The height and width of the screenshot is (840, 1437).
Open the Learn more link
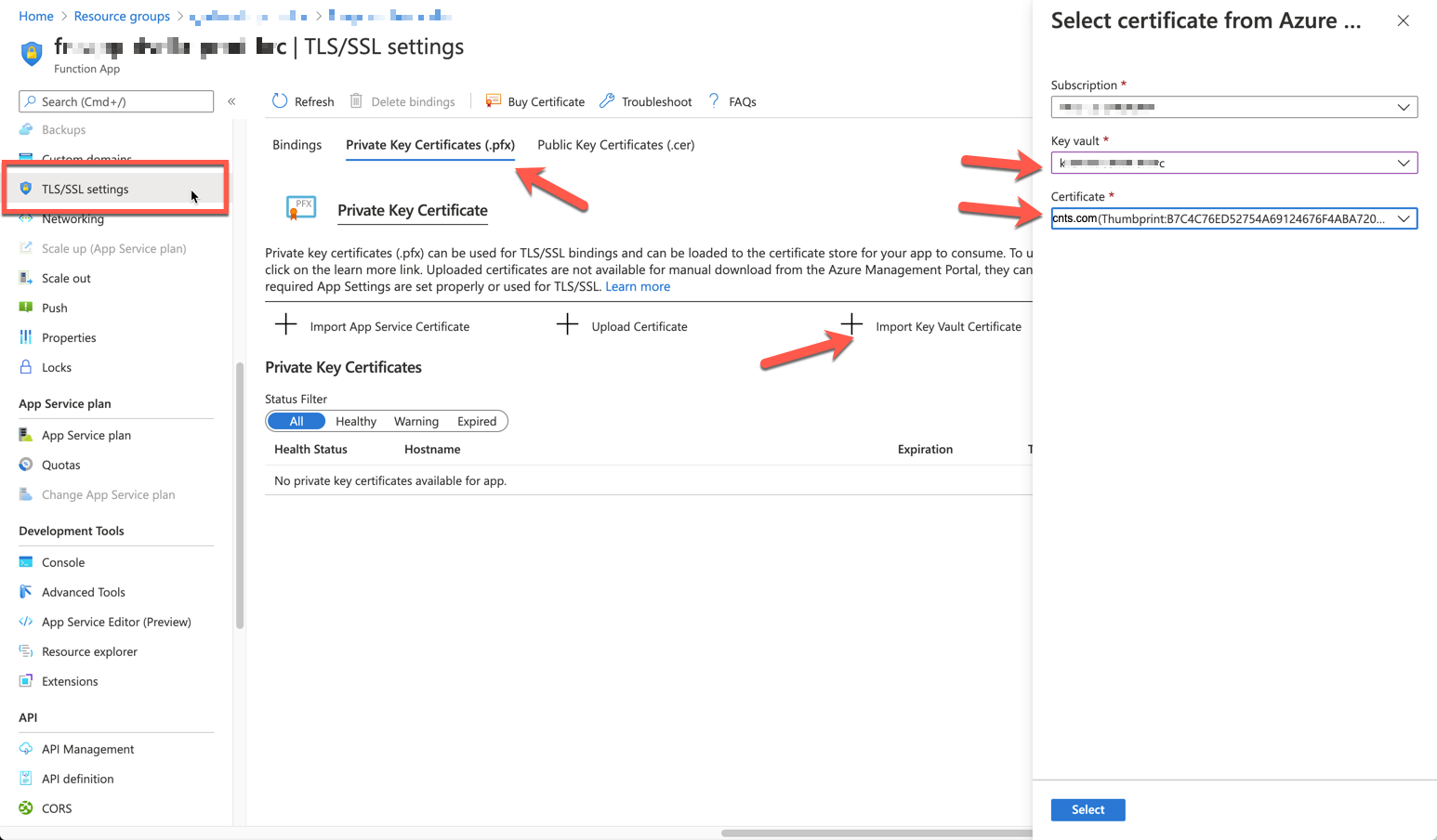(x=638, y=286)
